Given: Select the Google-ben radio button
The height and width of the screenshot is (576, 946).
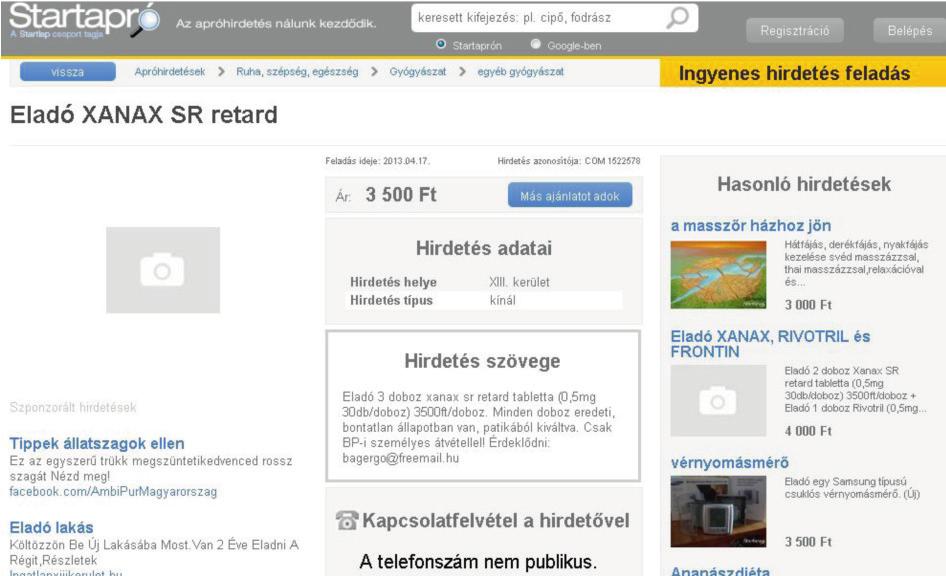Looking at the screenshot, I should [x=536, y=44].
